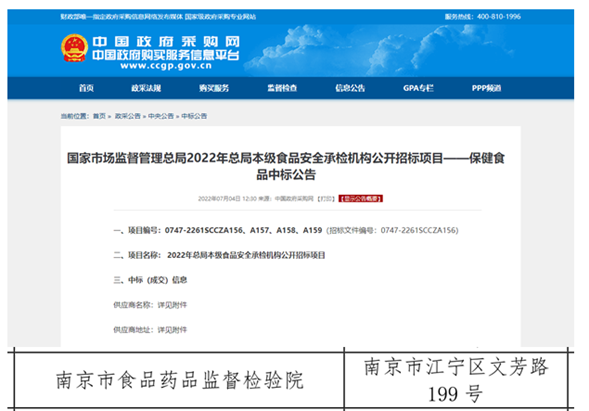Viewport: 589px width, 411px height.
Task: Click the 中标公告 breadcrumb link
Action: [x=194, y=116]
